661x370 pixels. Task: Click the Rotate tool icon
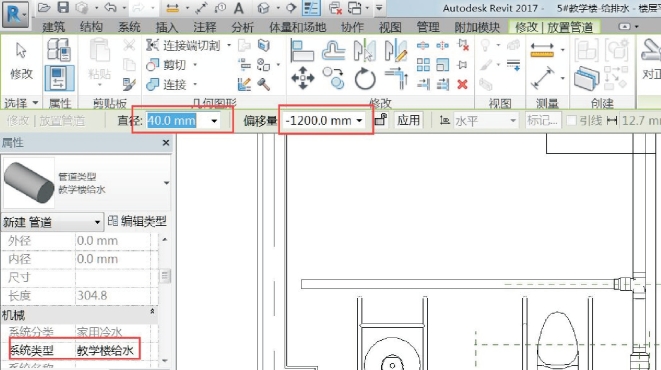coord(365,78)
